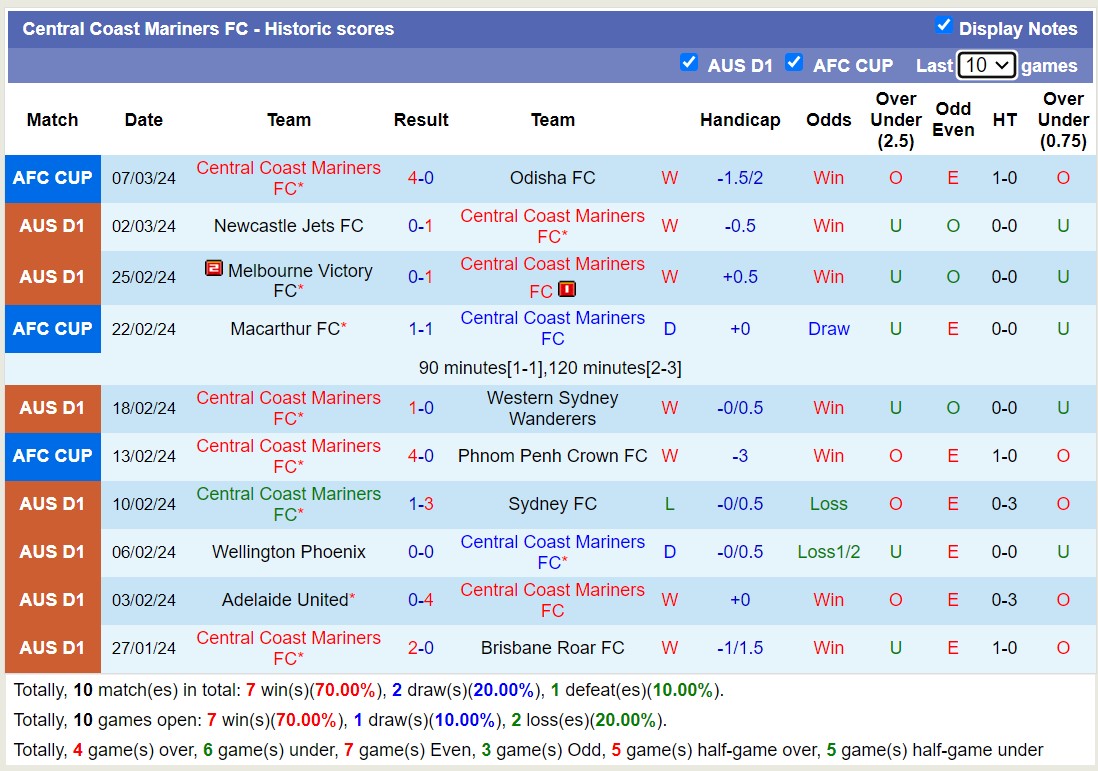Viewport: 1098px width, 771px height.
Task: Select the AUS D1 badge in Newcastle Jets row
Action: 52,226
